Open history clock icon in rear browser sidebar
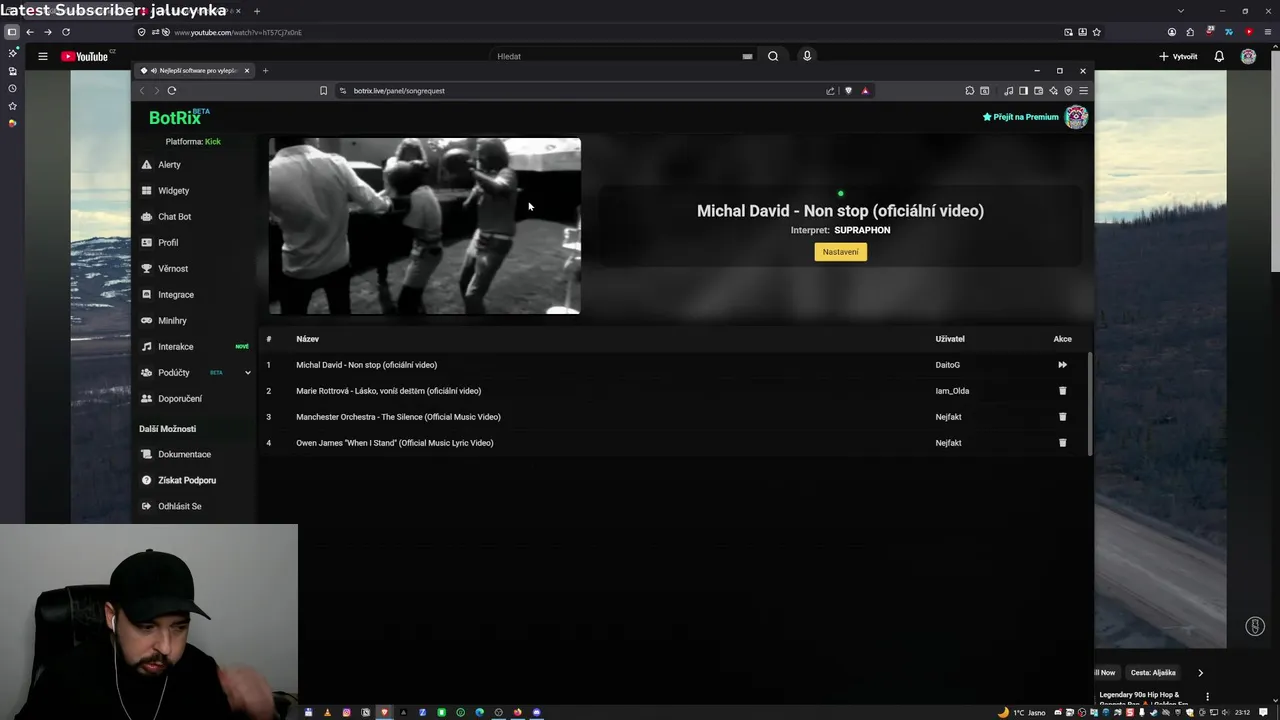This screenshot has width=1280, height=720. [x=12, y=89]
